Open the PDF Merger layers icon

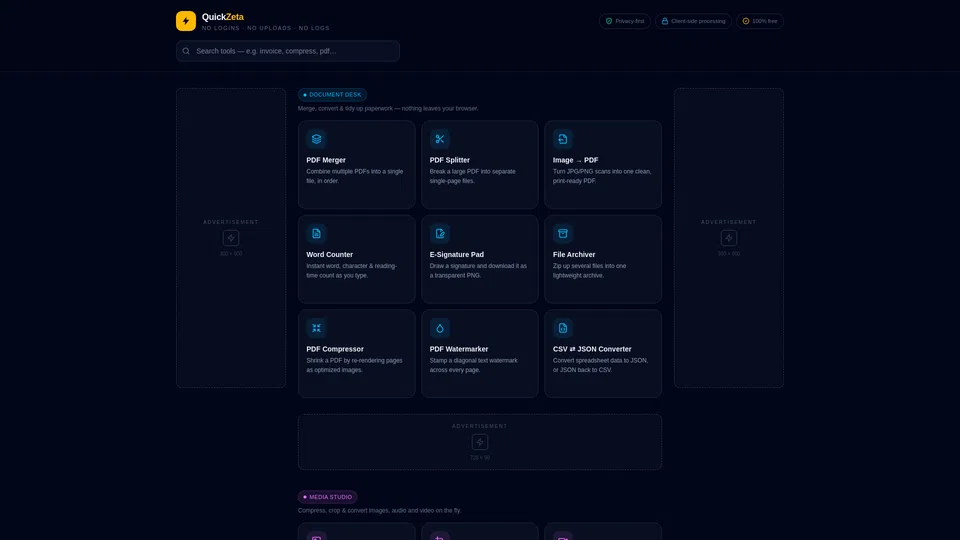point(317,139)
